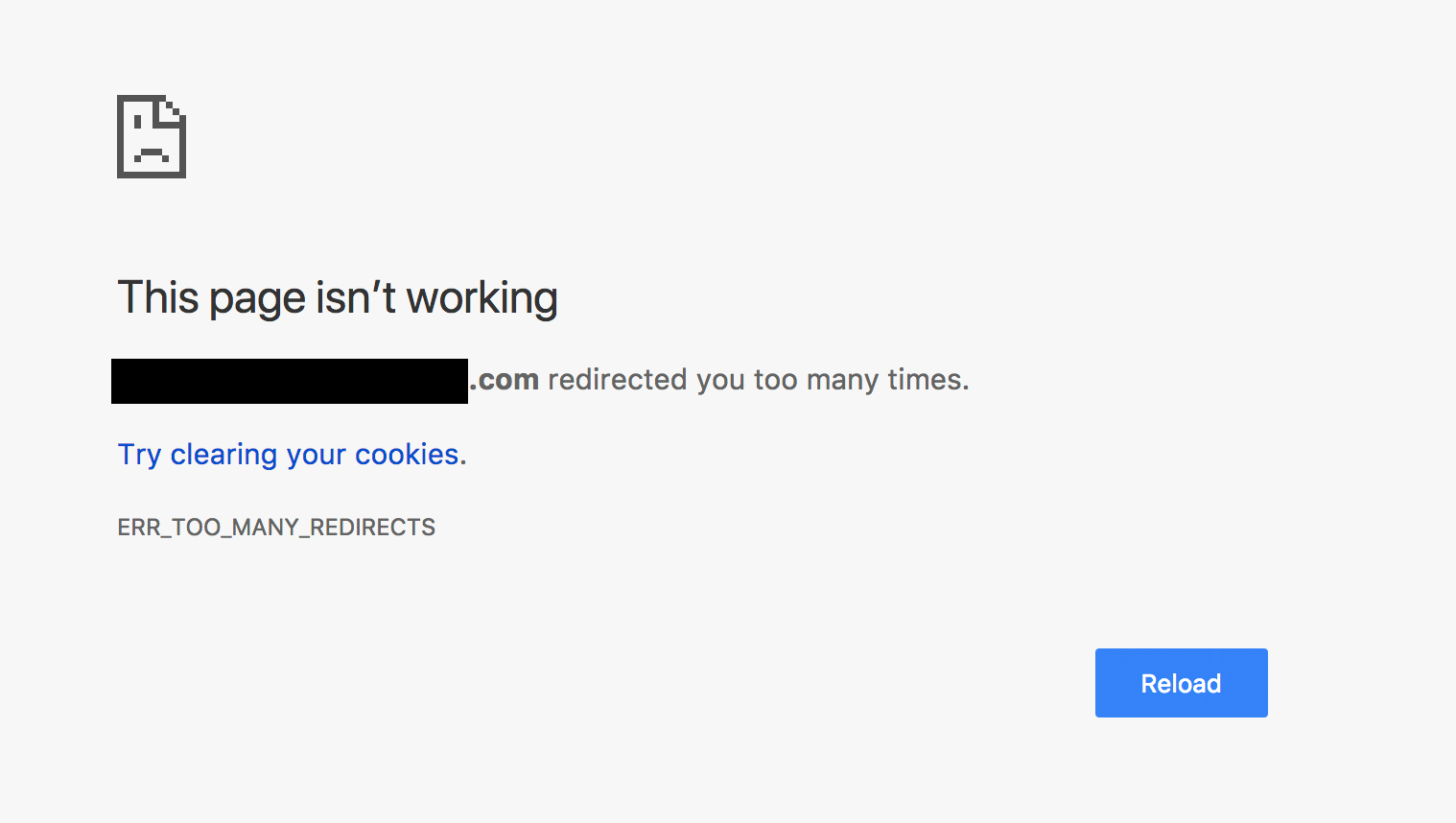Image resolution: width=1456 pixels, height=823 pixels.
Task: Click 'REDIRECTS' in the error code
Action: 372,528
